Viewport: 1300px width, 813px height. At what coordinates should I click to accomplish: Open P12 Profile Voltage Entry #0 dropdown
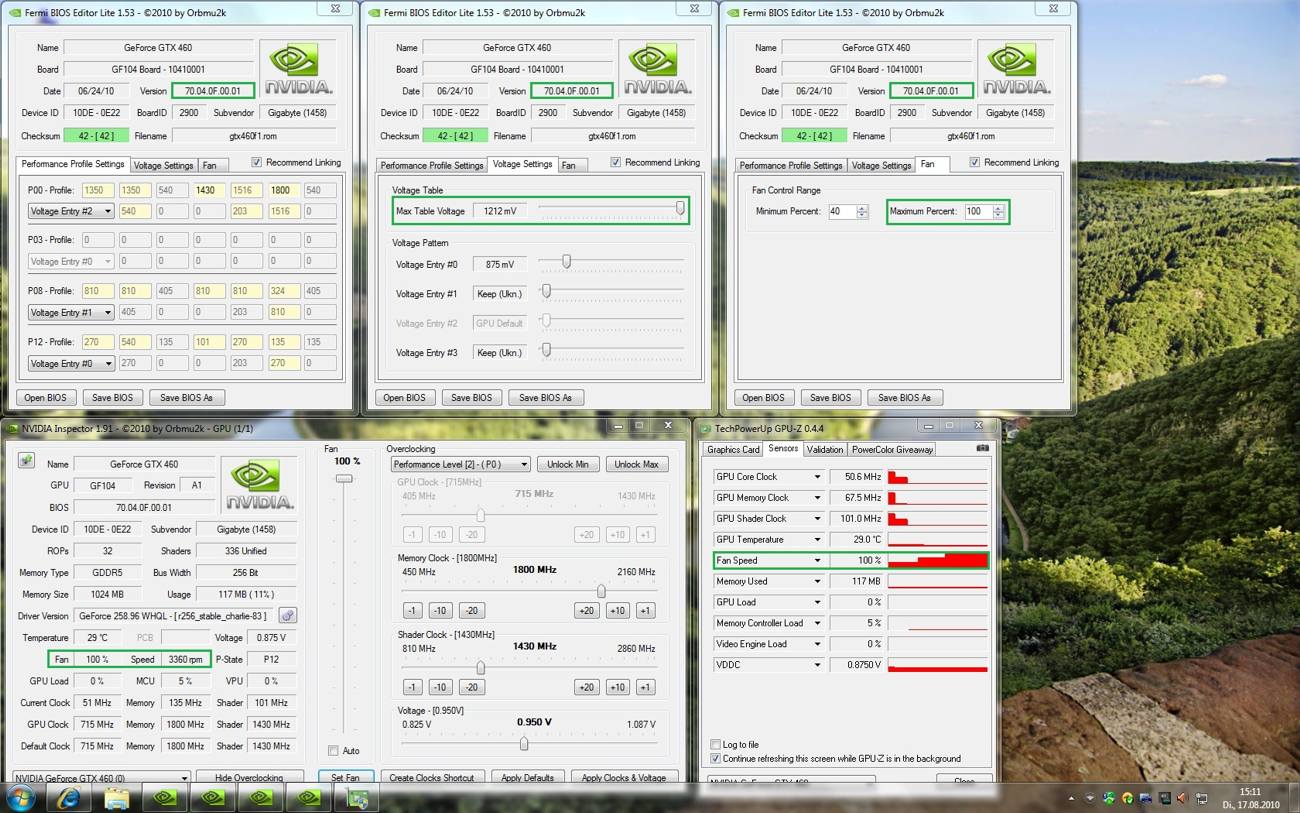[70, 363]
